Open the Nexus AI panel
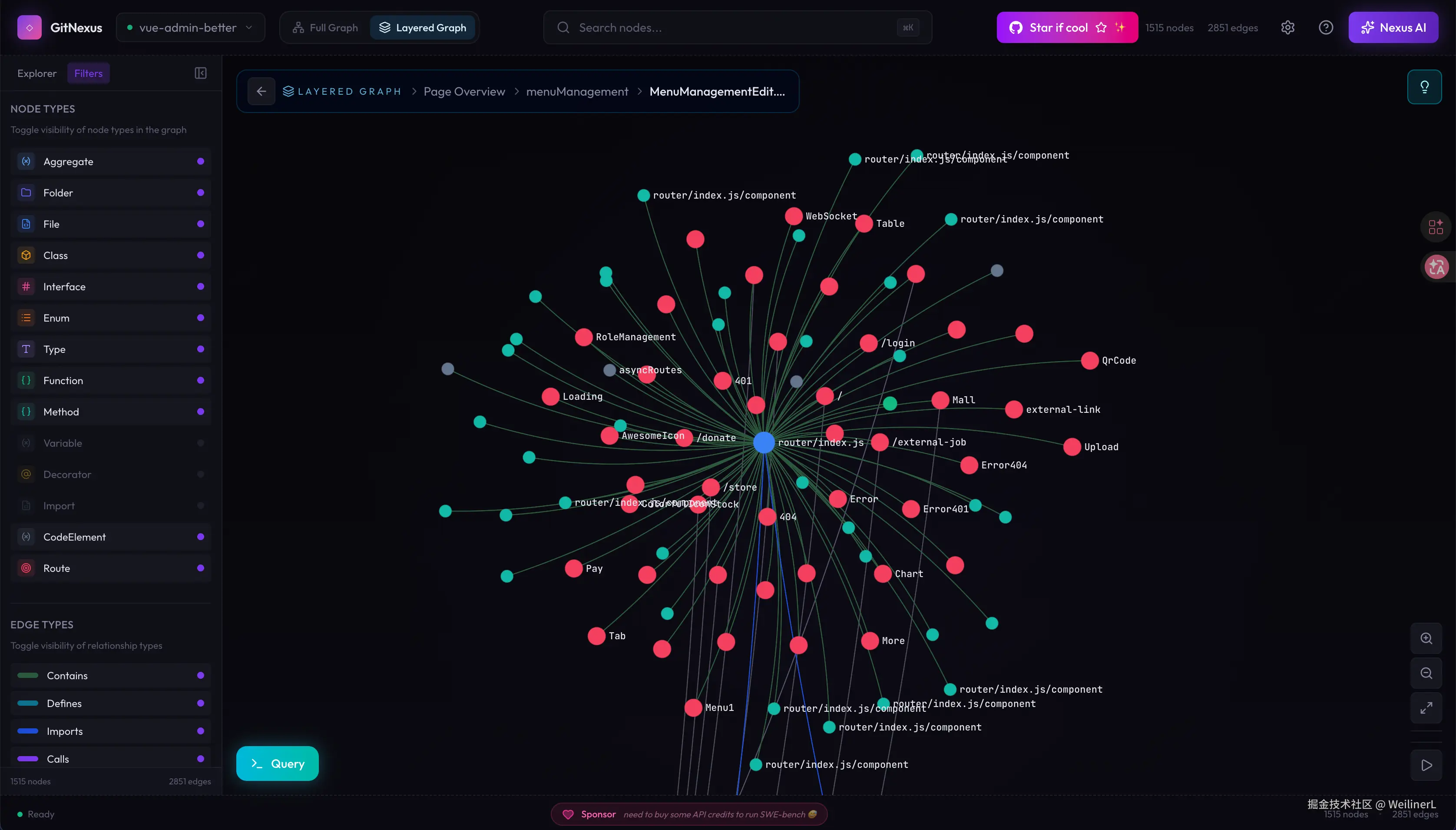The width and height of the screenshot is (1456, 830). [1393, 27]
